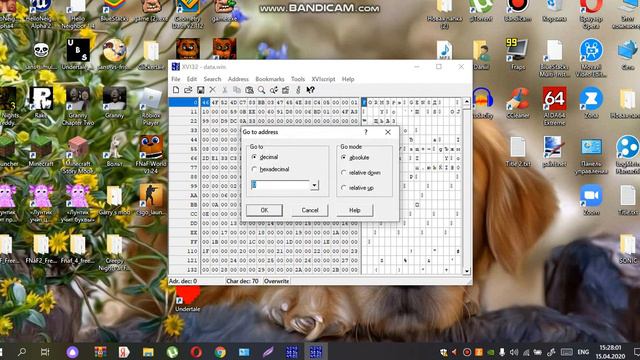Open the Address menu

click(238, 79)
